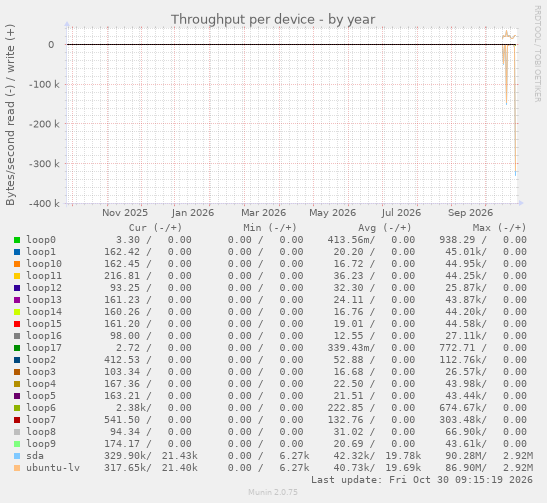The image size is (547, 503).
Task: Click the 'Munin 2.0.75' footer text
Action: click(273, 492)
